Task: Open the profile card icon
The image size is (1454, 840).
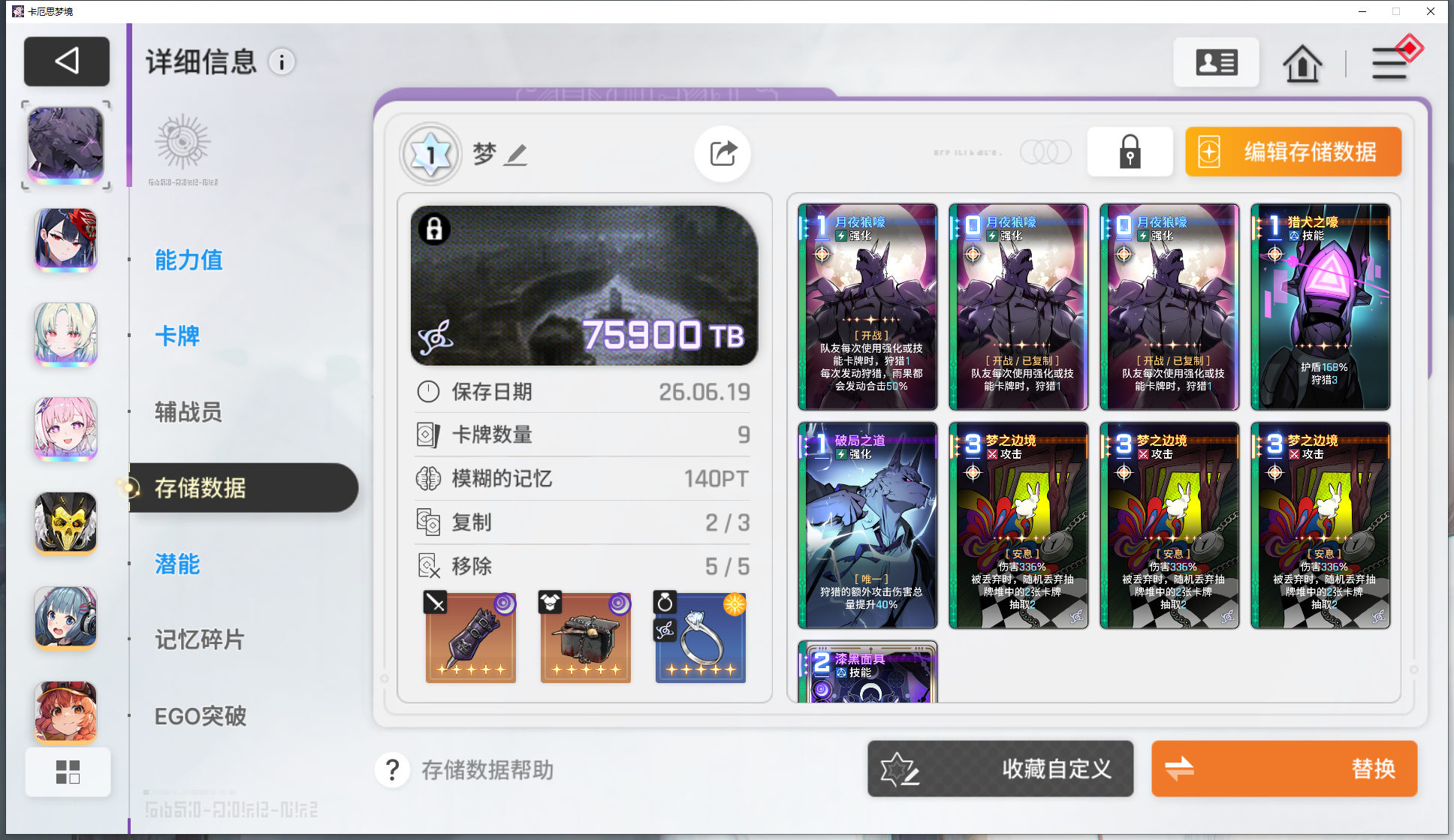Action: coord(1217,62)
